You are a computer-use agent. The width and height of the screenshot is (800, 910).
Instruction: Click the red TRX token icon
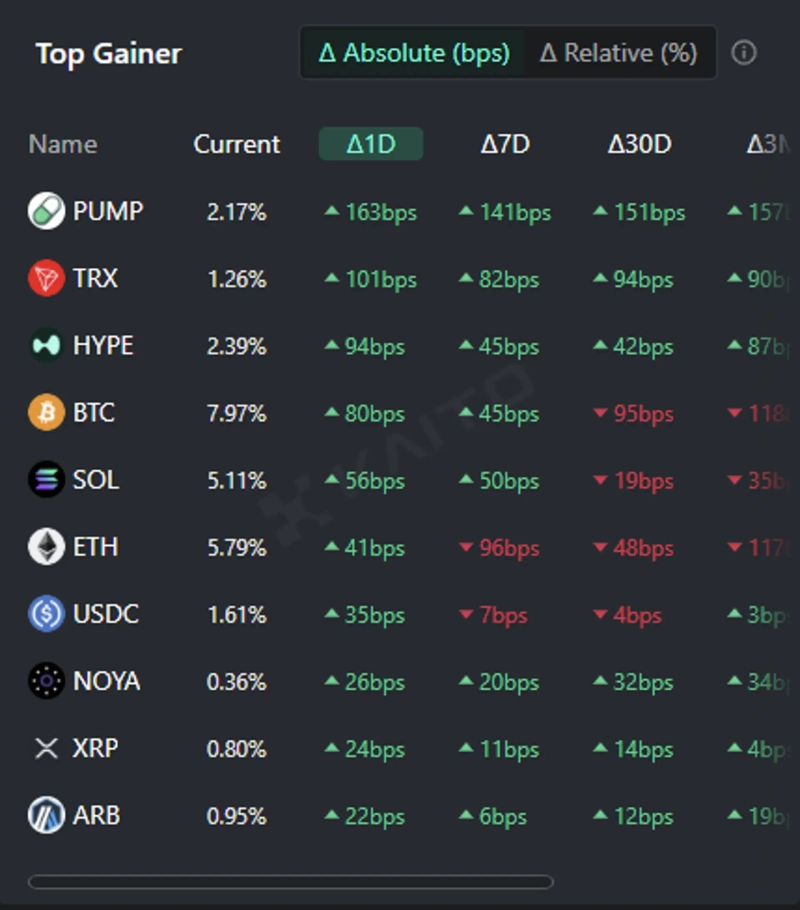tap(46, 279)
